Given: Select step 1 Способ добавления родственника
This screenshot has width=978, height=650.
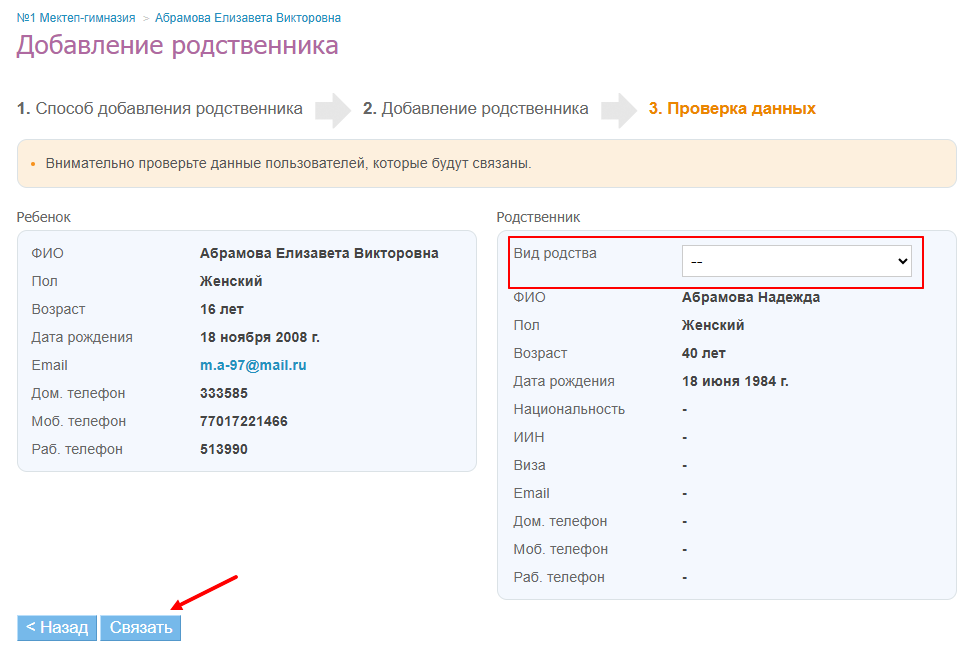Looking at the screenshot, I should [160, 109].
